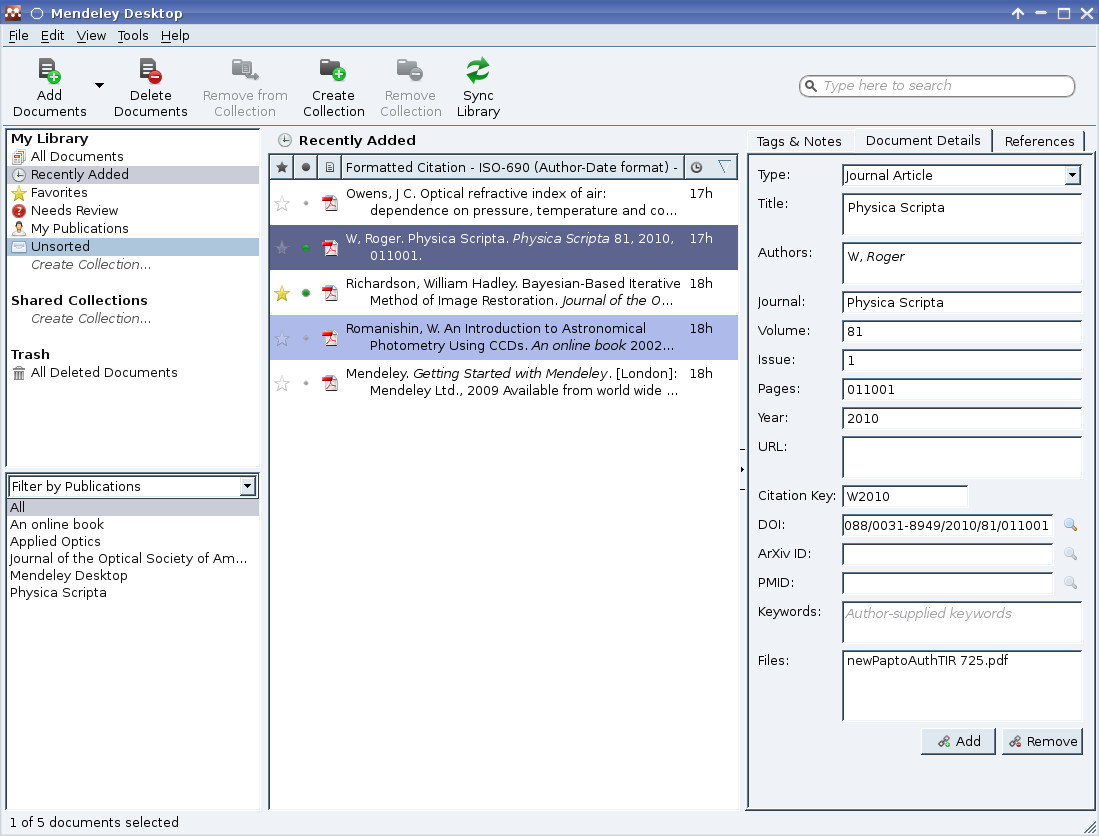1099x836 pixels.
Task: Open the Edit menu
Action: point(52,36)
